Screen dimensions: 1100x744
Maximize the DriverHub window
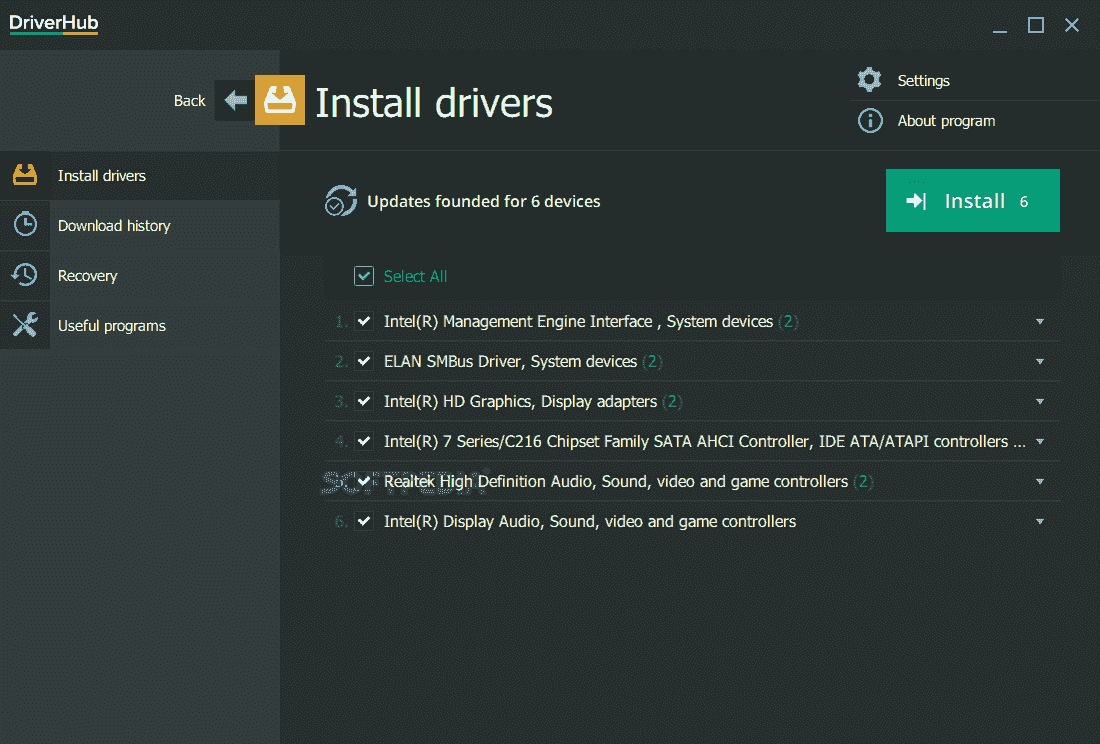point(1035,25)
